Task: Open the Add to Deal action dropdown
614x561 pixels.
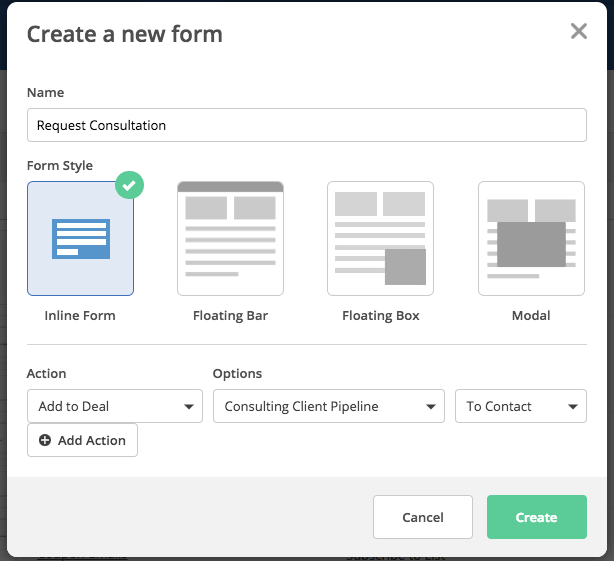Action: (x=115, y=406)
